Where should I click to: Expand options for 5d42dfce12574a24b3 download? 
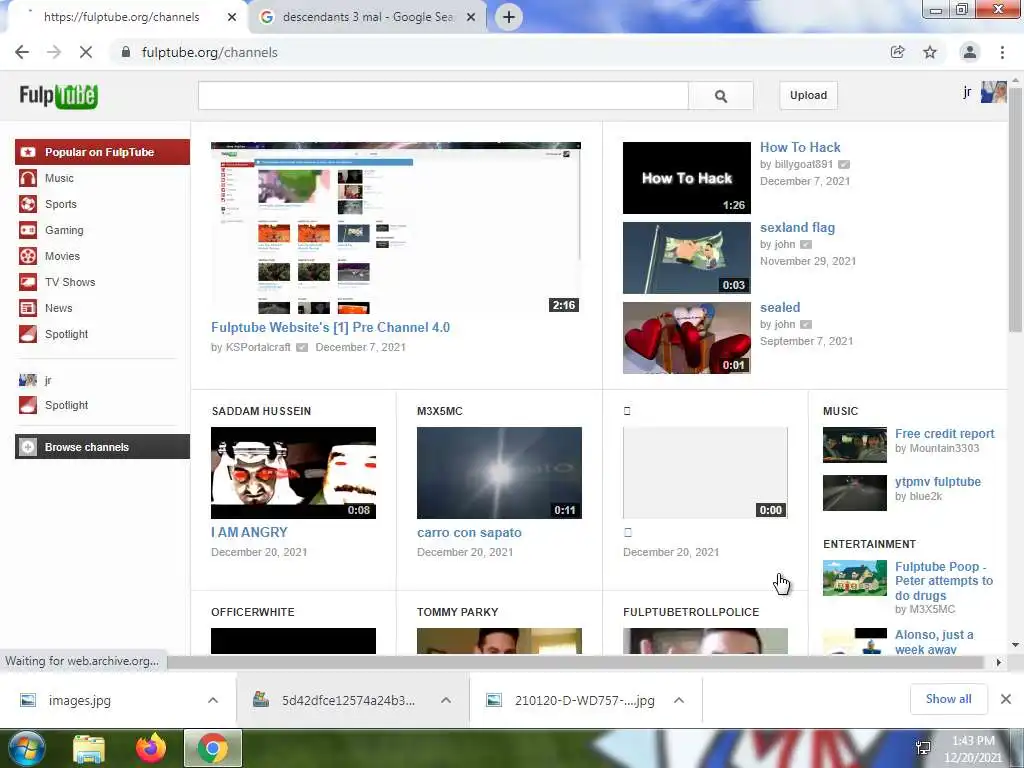pos(446,700)
